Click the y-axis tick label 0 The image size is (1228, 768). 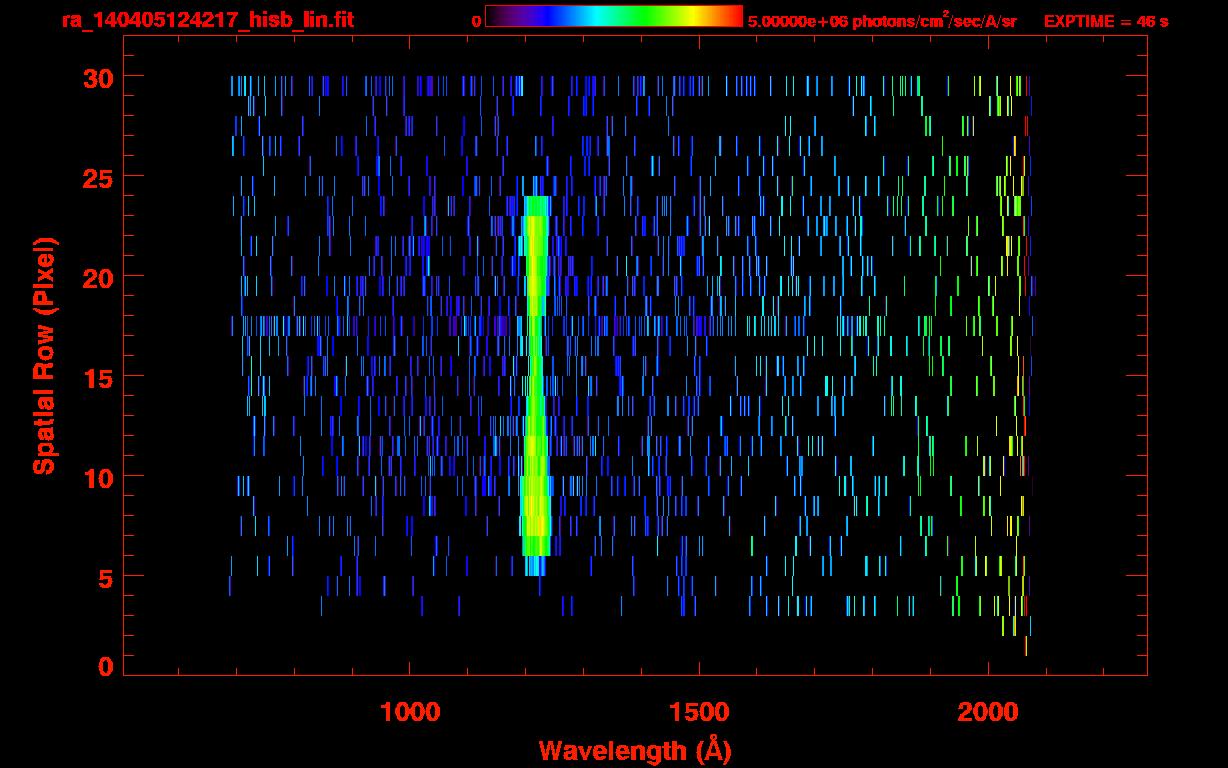(106, 667)
